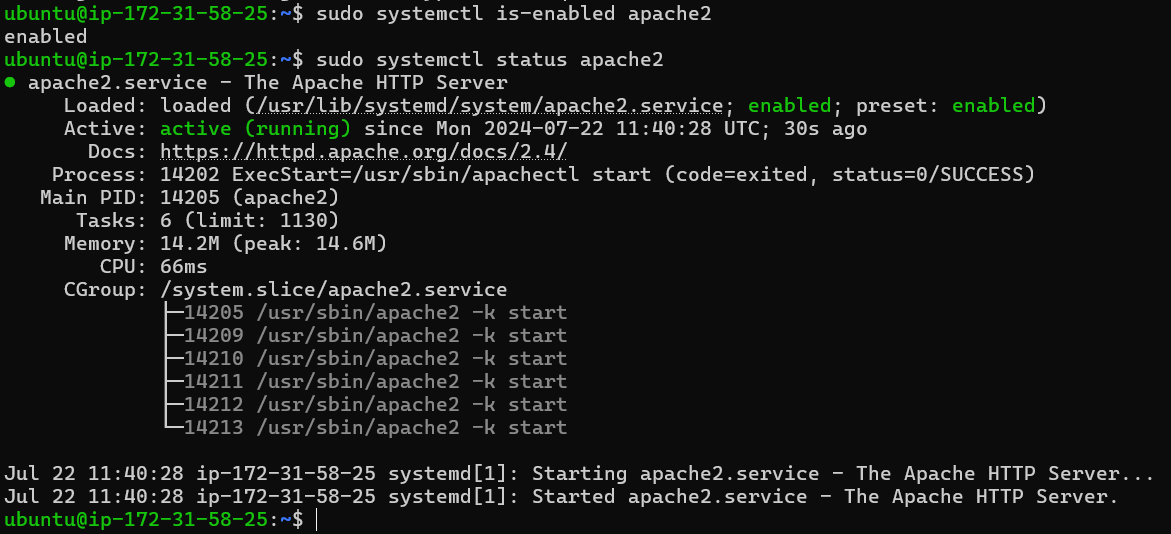This screenshot has height=534, width=1171.
Task: Click the process 14212 tree entry
Action: point(375,405)
